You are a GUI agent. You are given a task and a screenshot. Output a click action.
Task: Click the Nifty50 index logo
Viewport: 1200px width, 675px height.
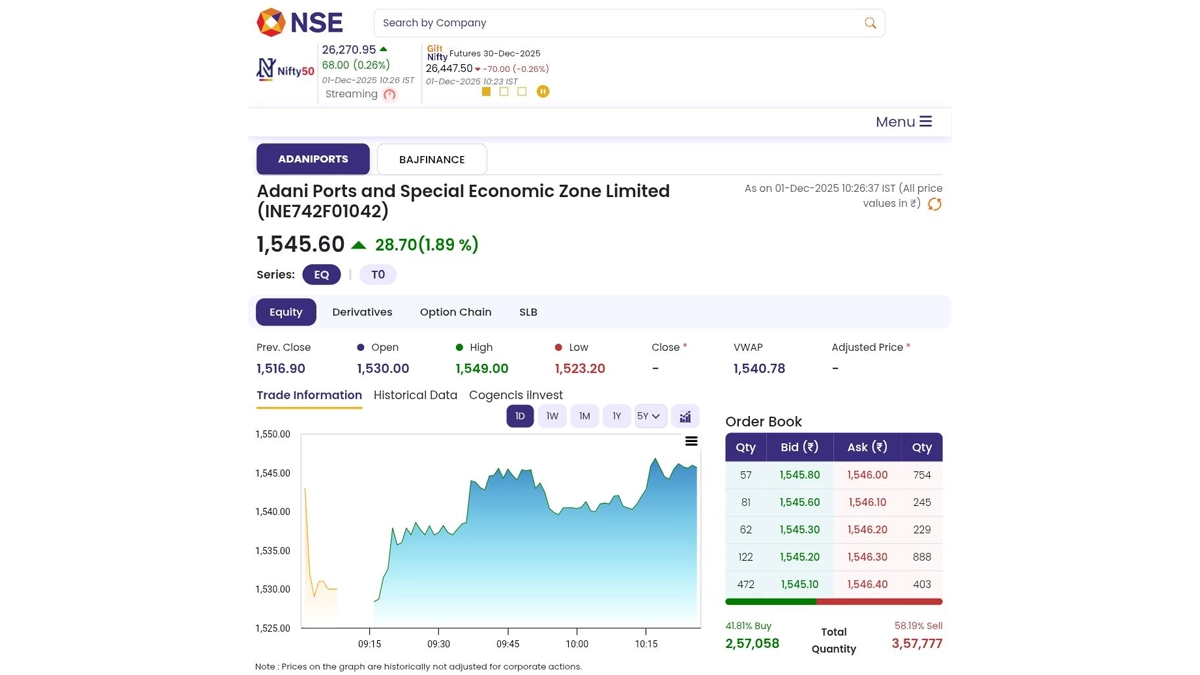click(285, 70)
